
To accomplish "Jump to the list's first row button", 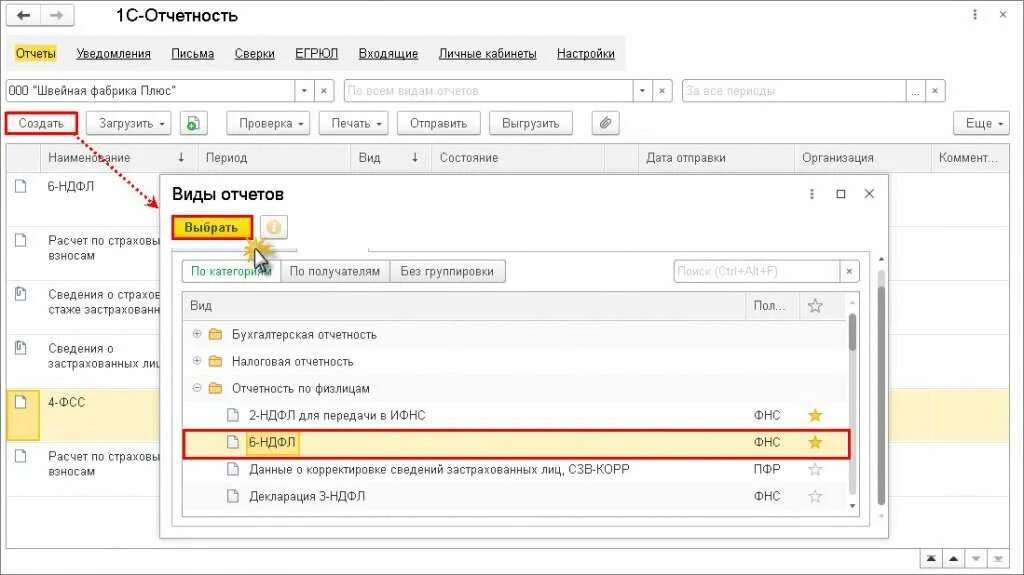I will pos(931,559).
